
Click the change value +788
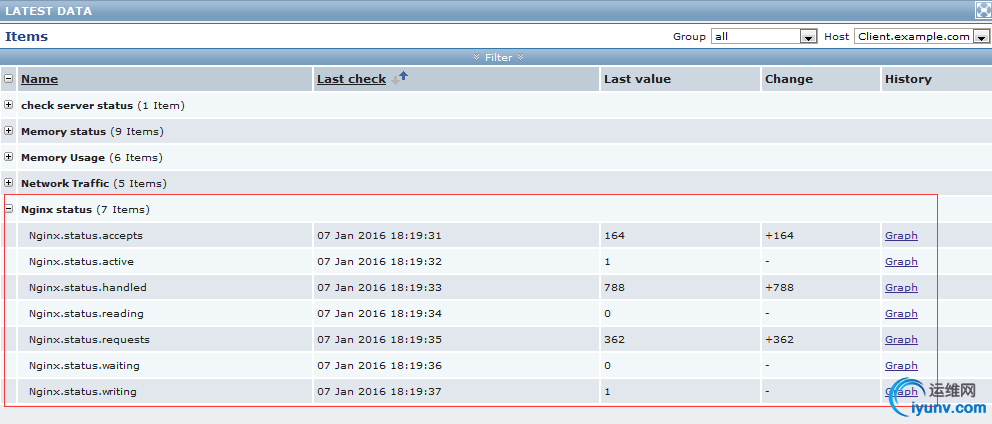[x=779, y=287]
